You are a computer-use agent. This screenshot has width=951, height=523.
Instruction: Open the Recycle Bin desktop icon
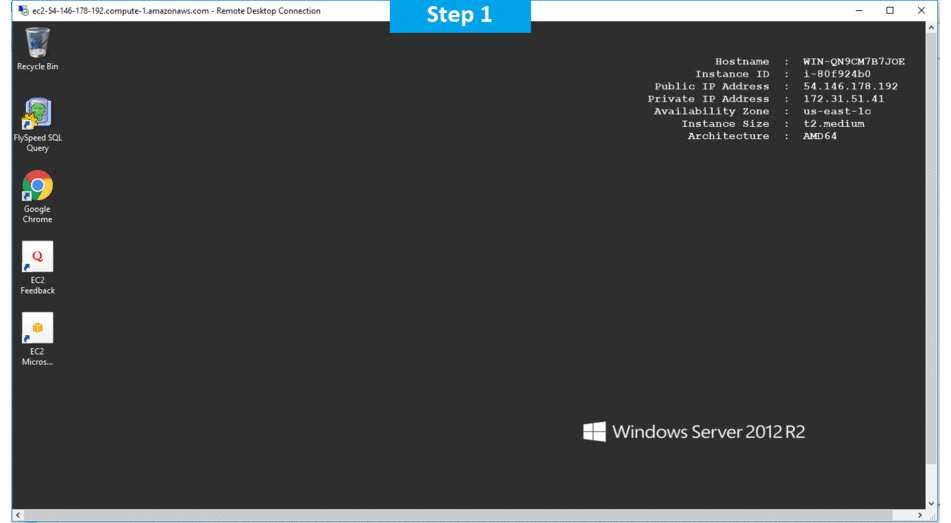(x=37, y=44)
